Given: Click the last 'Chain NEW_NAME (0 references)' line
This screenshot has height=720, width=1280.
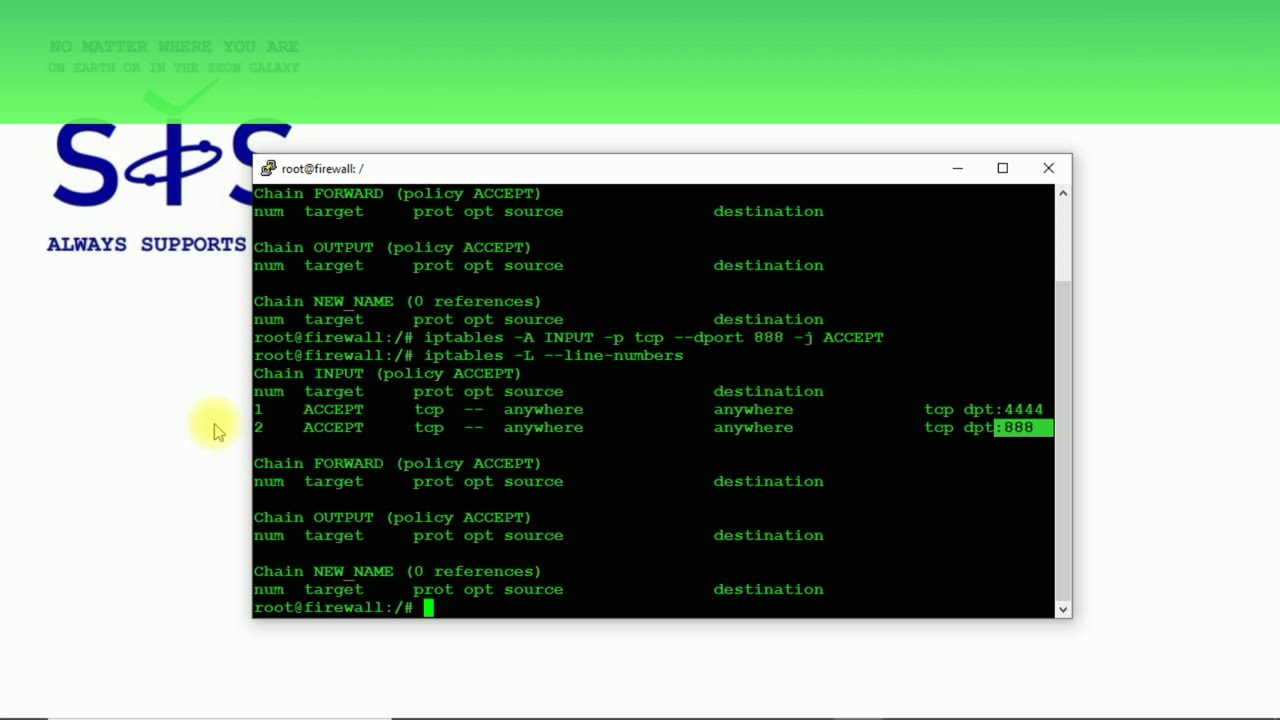Looking at the screenshot, I should coord(397,571).
